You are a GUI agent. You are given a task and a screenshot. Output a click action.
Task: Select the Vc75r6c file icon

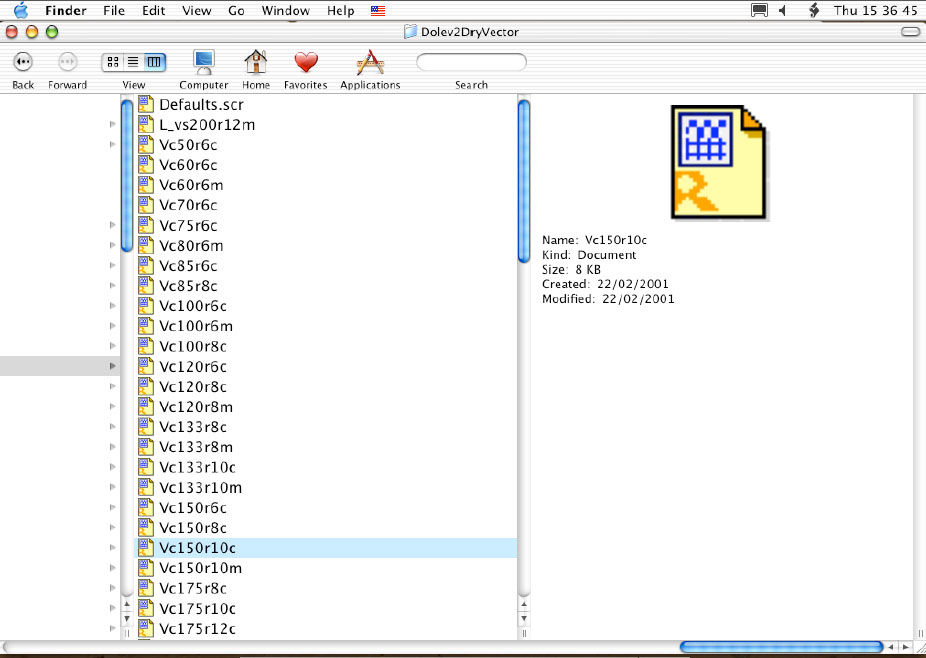[146, 225]
